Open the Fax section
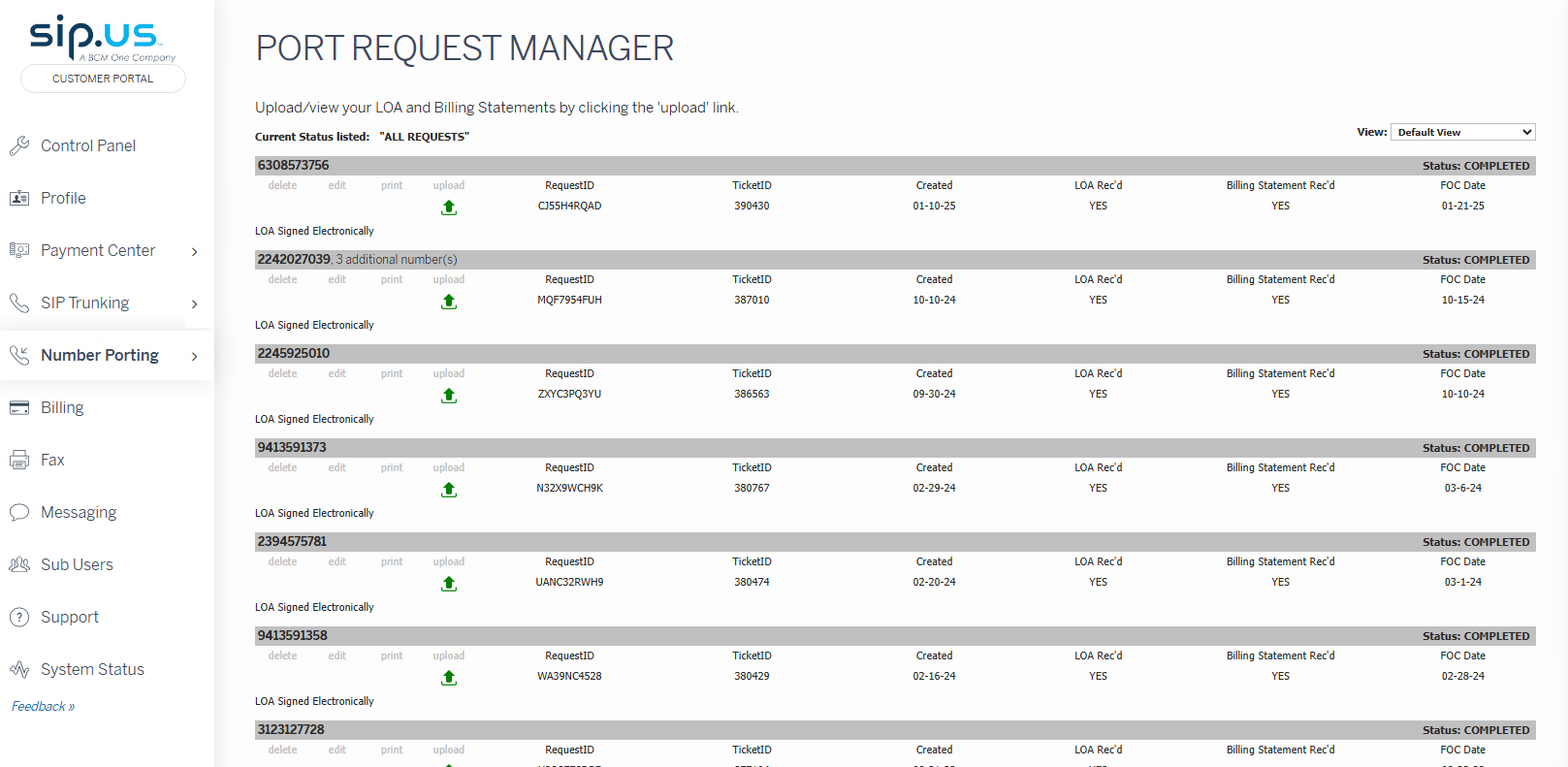Screen dimensions: 1568x767 [x=52, y=460]
